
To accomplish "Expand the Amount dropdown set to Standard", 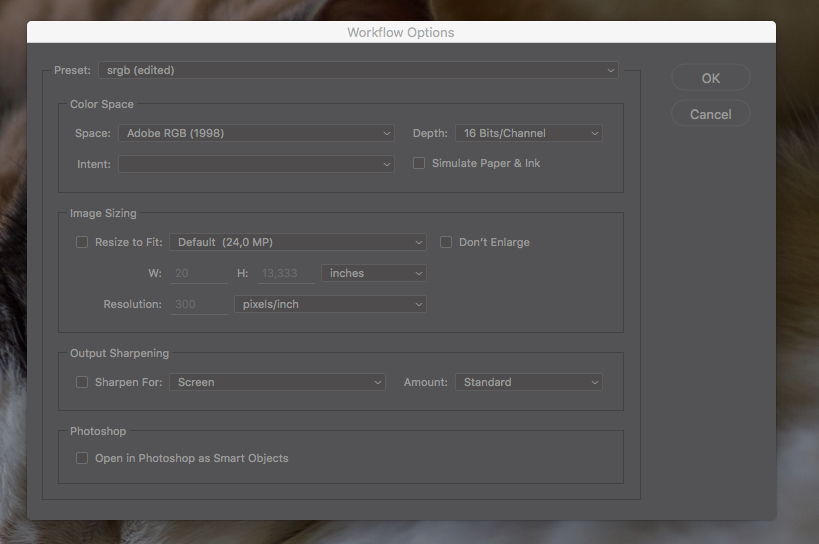I will pos(528,382).
